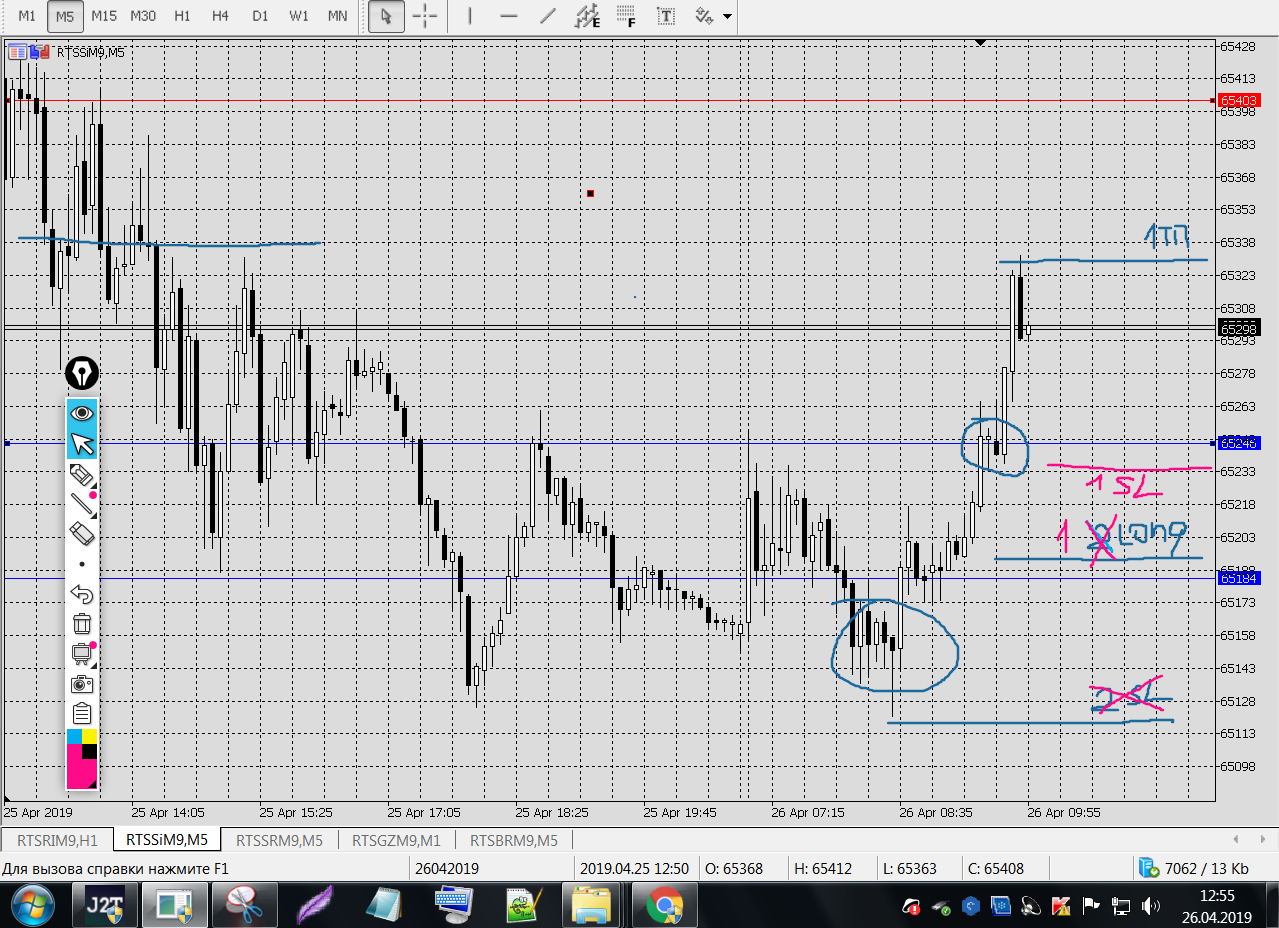Click the one-click trading panel icon on chart
The image size is (1279, 928).
[x=17, y=52]
